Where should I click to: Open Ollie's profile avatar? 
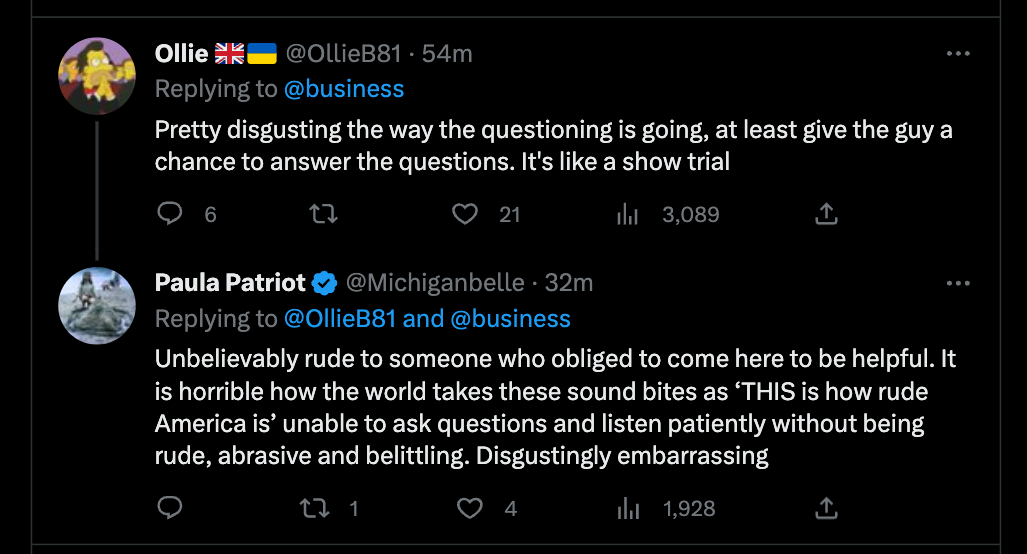click(97, 76)
